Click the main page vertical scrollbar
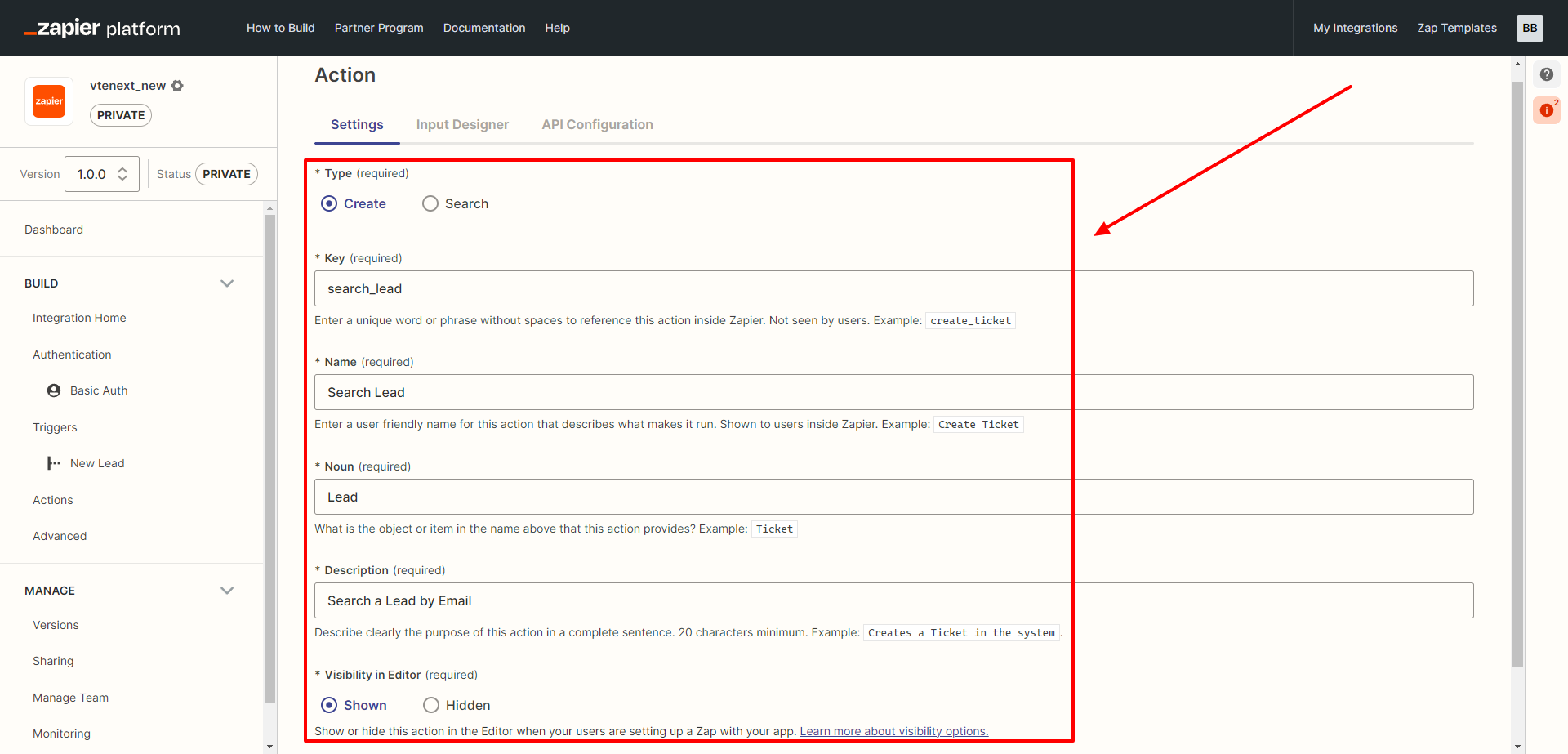The width and height of the screenshot is (1568, 754). coord(1517,374)
